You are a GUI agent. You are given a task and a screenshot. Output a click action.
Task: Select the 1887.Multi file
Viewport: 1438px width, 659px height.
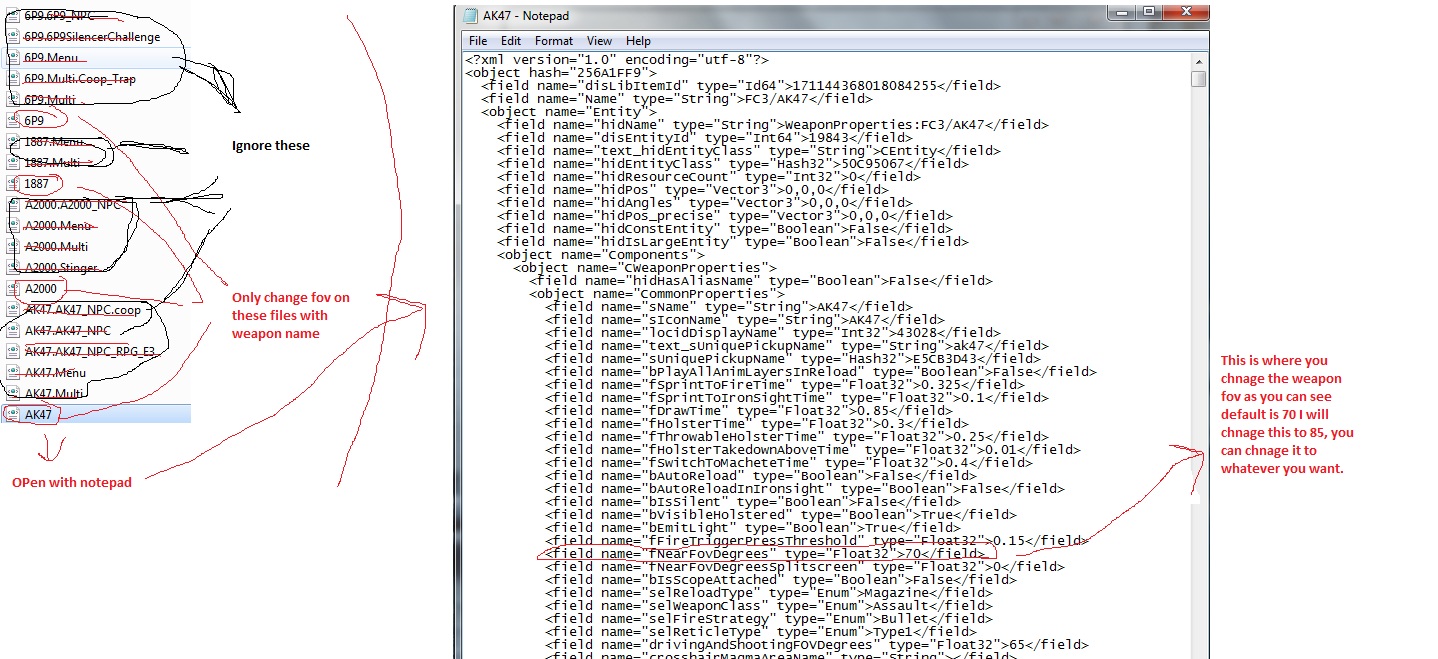coord(52,162)
